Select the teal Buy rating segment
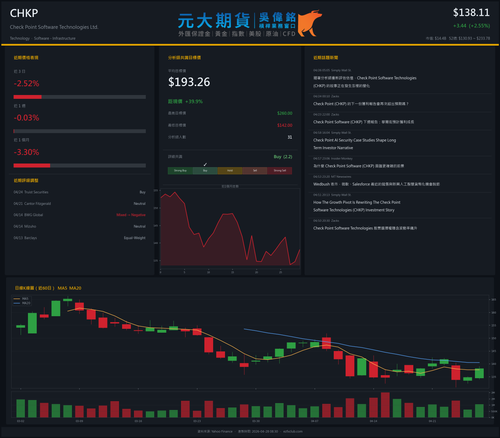 (205, 171)
